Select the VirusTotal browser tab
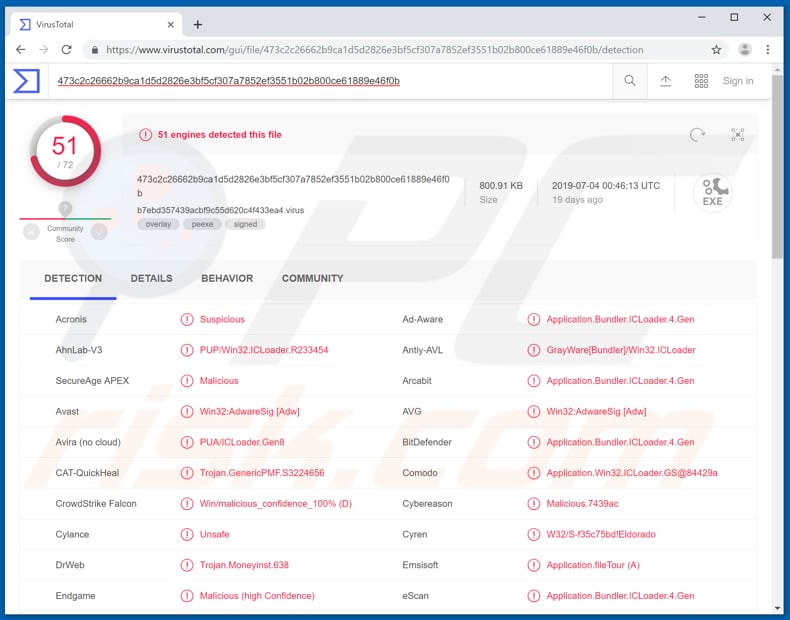 (x=96, y=25)
